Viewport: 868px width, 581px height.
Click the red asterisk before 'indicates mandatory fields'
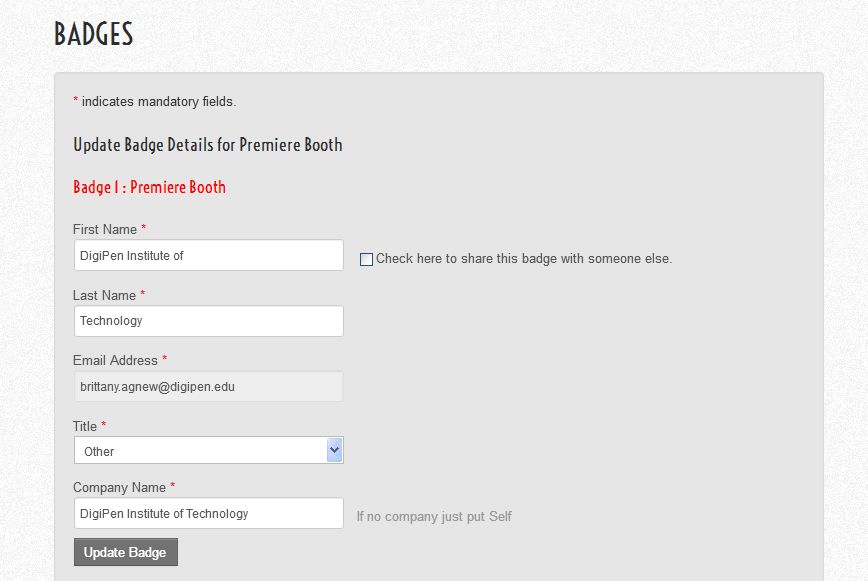76,101
